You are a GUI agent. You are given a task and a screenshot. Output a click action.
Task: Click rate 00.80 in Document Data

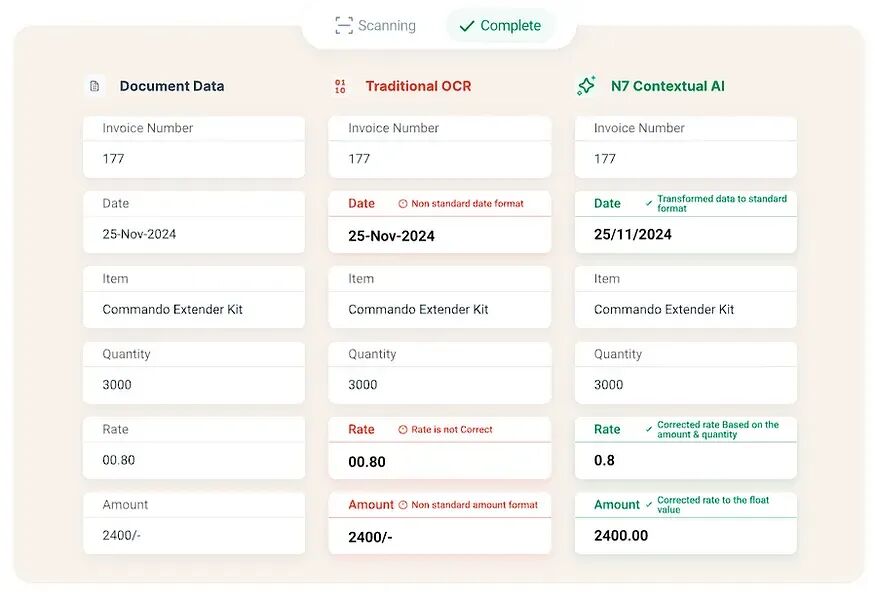click(118, 460)
